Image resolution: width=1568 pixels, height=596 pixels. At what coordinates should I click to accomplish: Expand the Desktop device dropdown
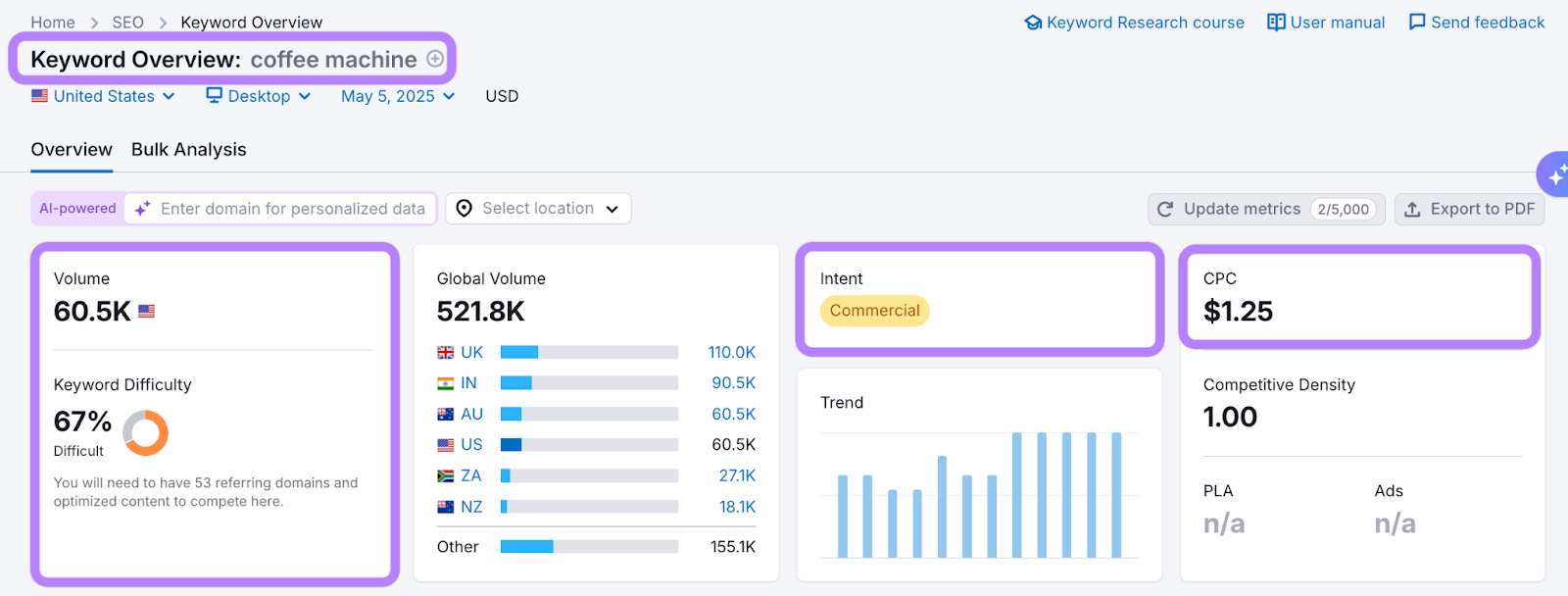tap(259, 96)
